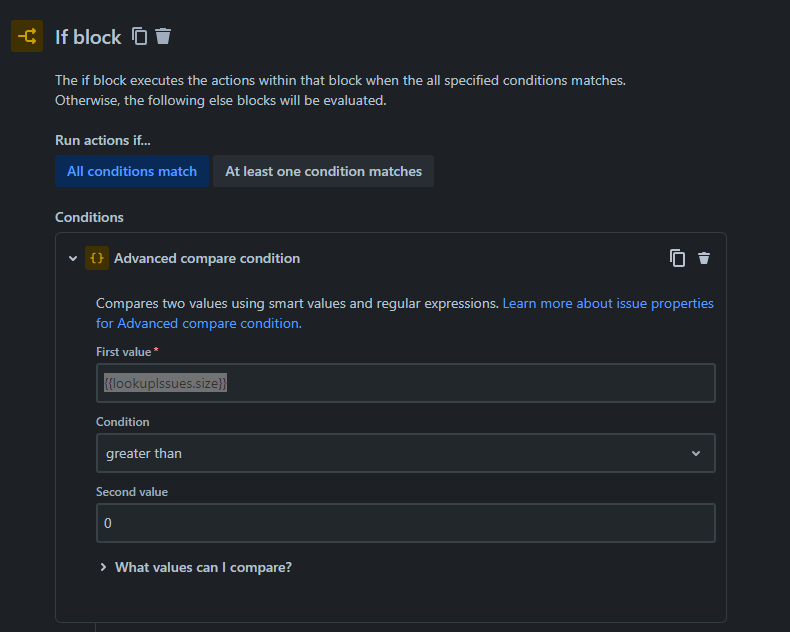Collapse the Advanced compare condition section
The height and width of the screenshot is (632, 790).
72,258
